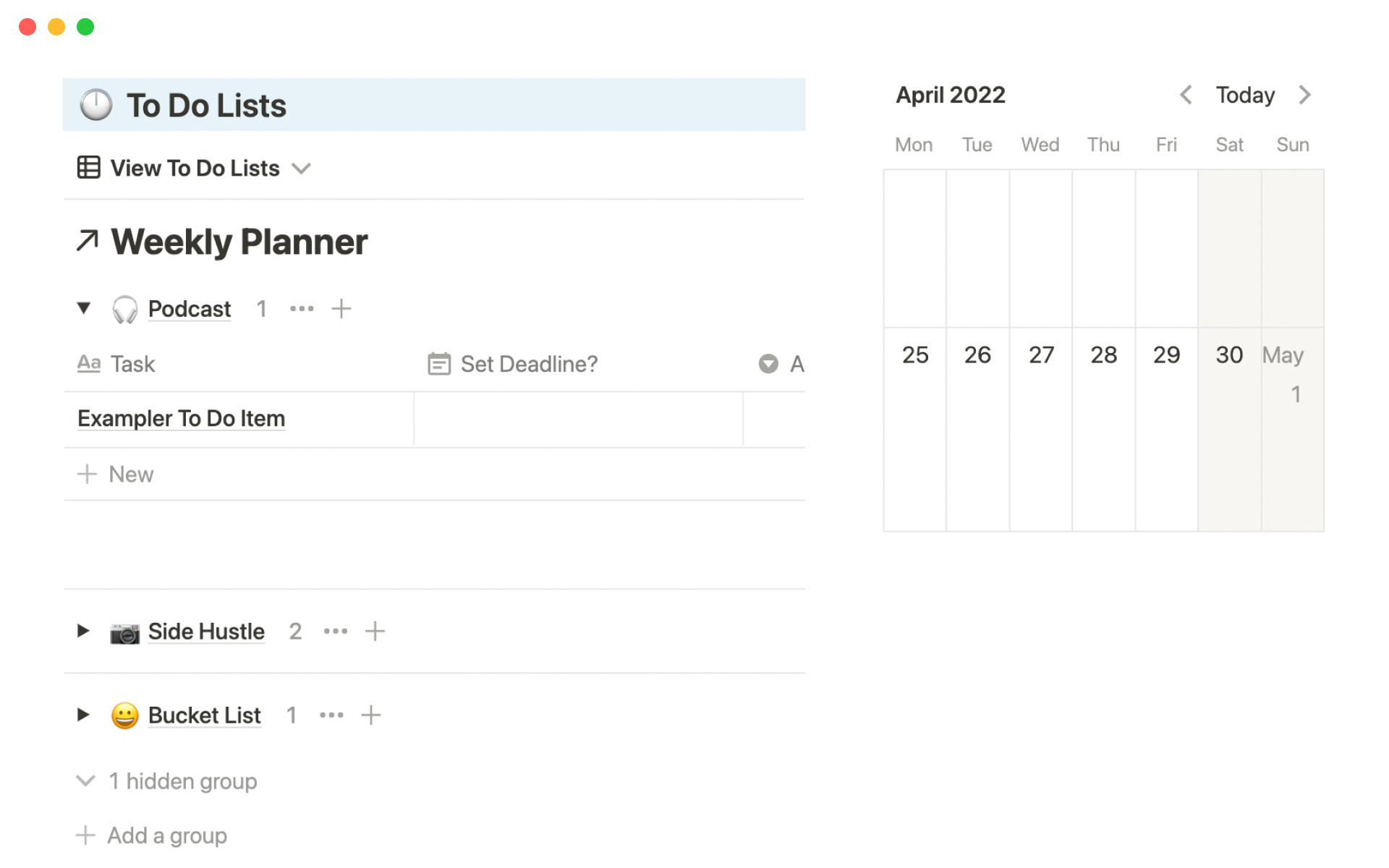Add new item to Bucket List group

[370, 715]
